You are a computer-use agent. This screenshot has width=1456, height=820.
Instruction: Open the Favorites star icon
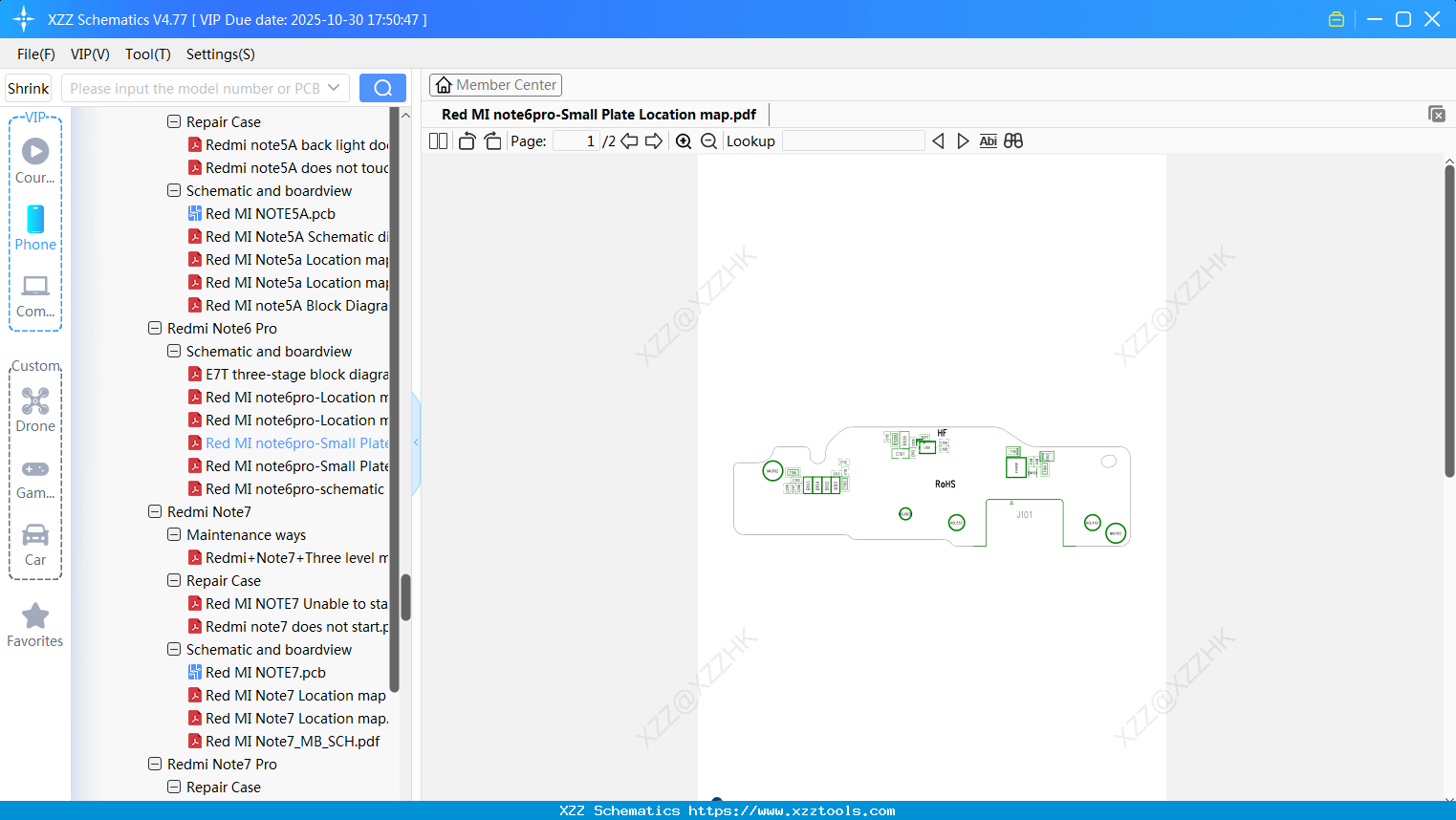coord(35,625)
